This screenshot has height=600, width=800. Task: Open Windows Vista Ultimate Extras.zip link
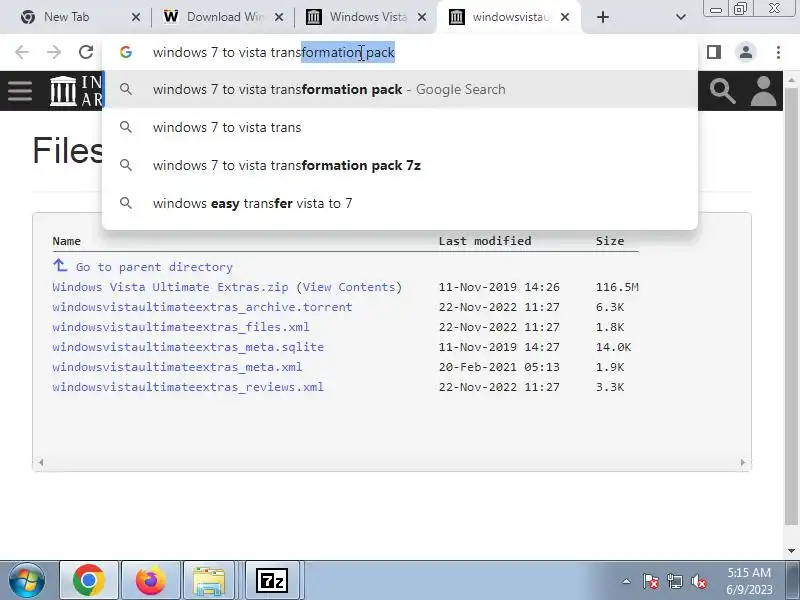[x=170, y=287]
